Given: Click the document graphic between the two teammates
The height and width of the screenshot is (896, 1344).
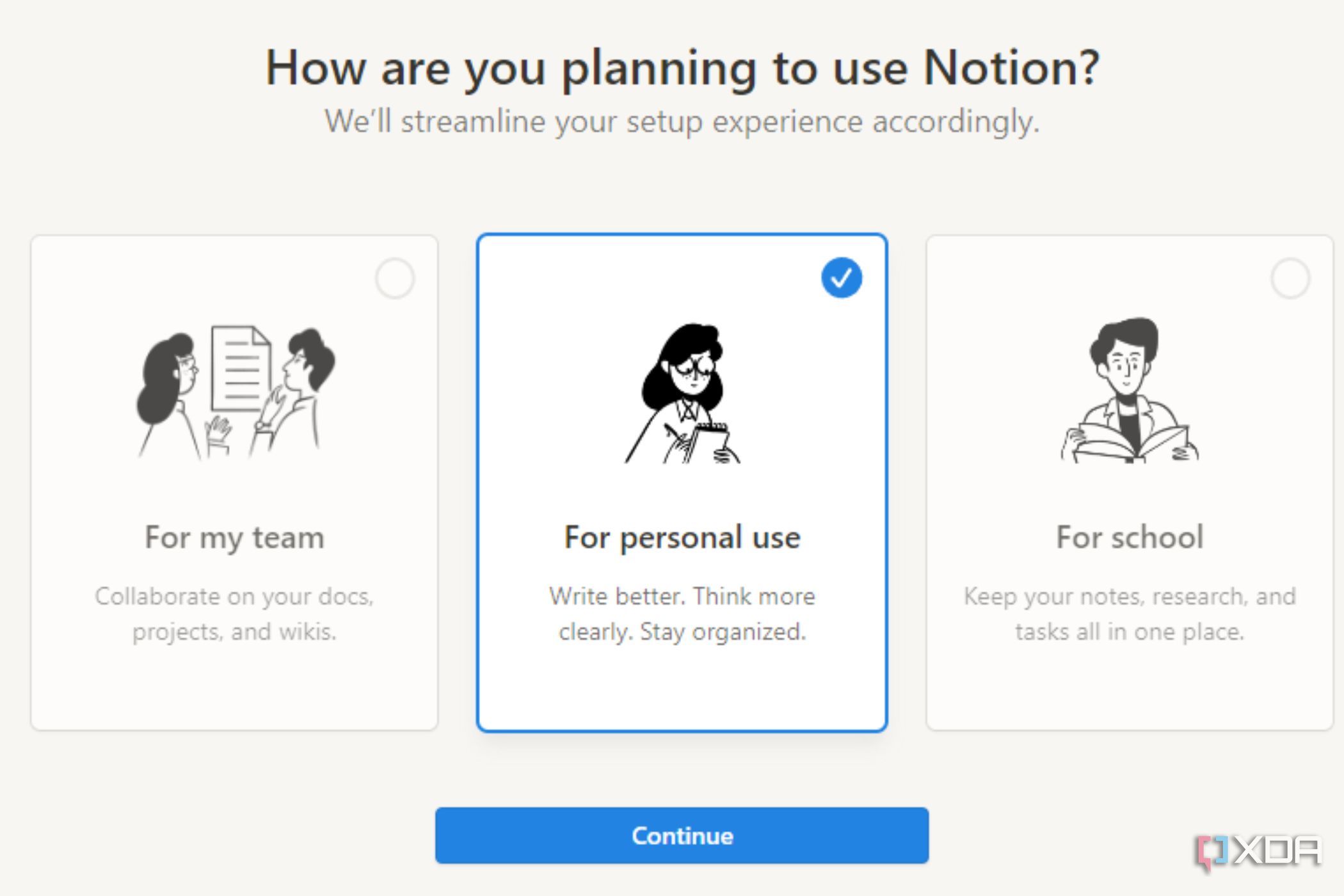Looking at the screenshot, I should (x=242, y=368).
